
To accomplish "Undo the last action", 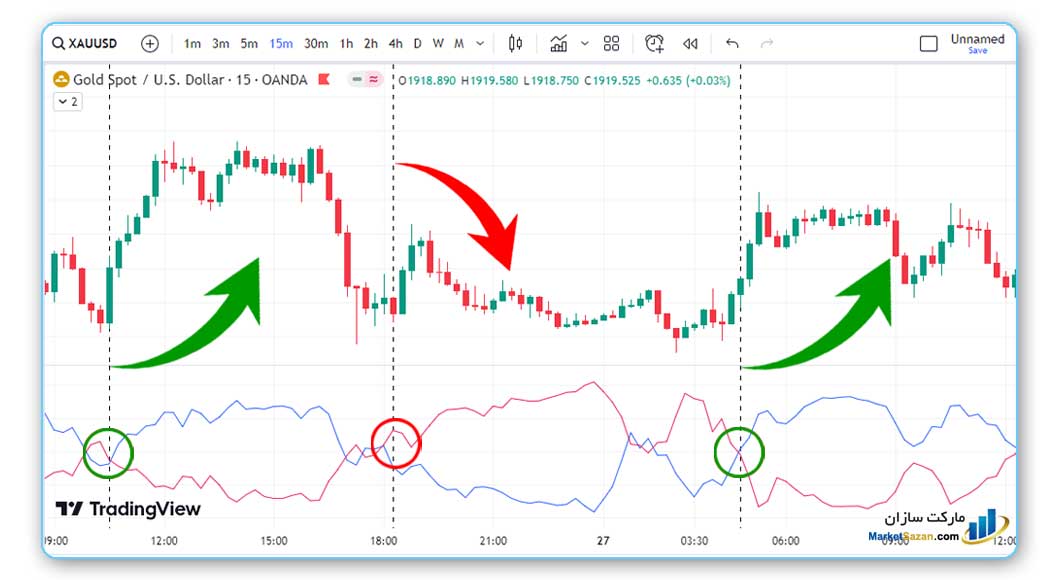I will coord(732,43).
